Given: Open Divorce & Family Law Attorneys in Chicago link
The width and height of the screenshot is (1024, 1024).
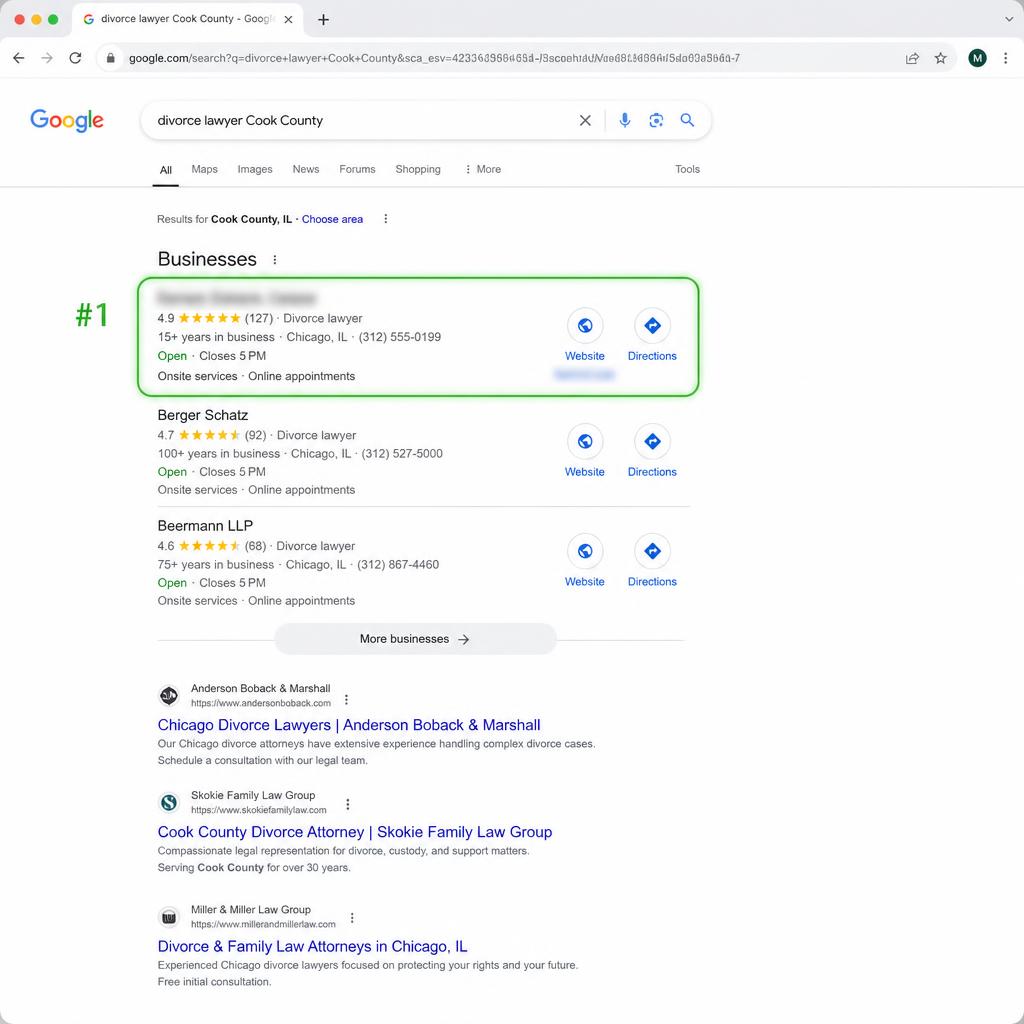Looking at the screenshot, I should 312,946.
